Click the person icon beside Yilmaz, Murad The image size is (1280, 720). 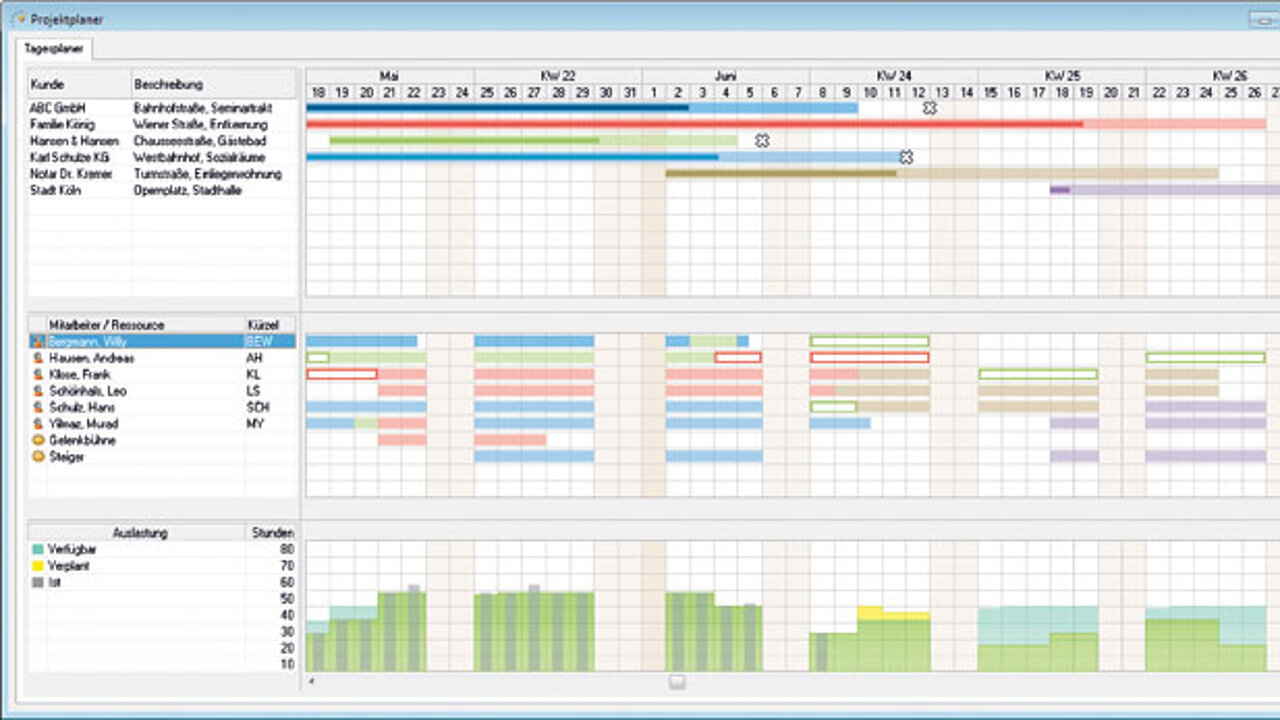37,424
